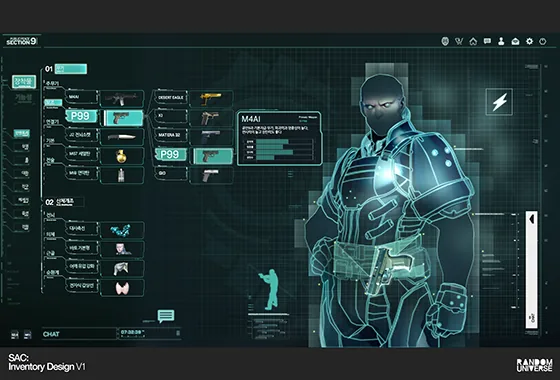This screenshot has width=560, height=380.
Task: Click the teal aiming soldier silhouette icon
Action: tap(270, 289)
